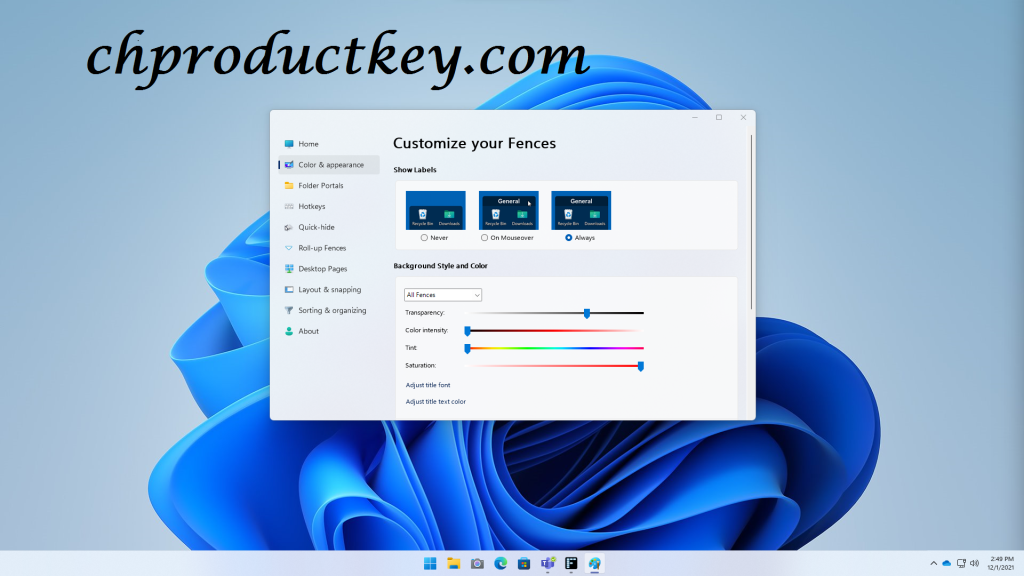Image resolution: width=1024 pixels, height=576 pixels.
Task: Open Microsoft Edge from the taskbar
Action: 500,564
